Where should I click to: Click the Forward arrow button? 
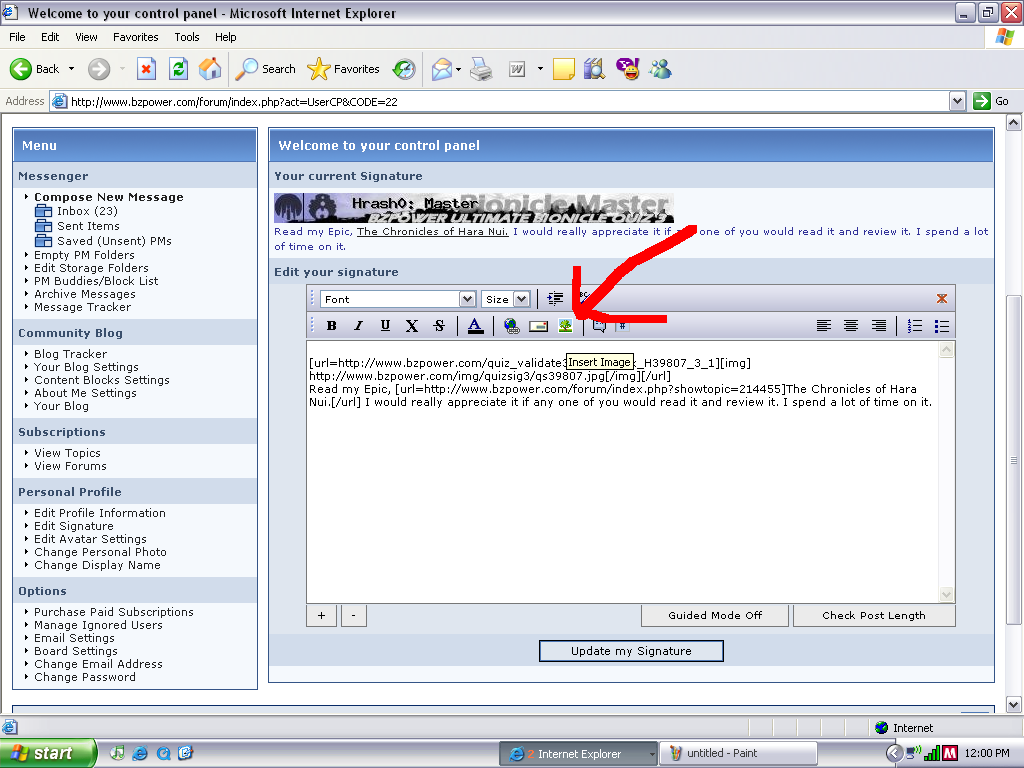[x=99, y=69]
